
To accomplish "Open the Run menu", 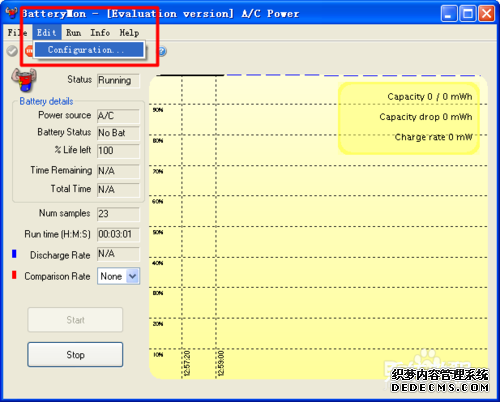I will click(x=73, y=33).
